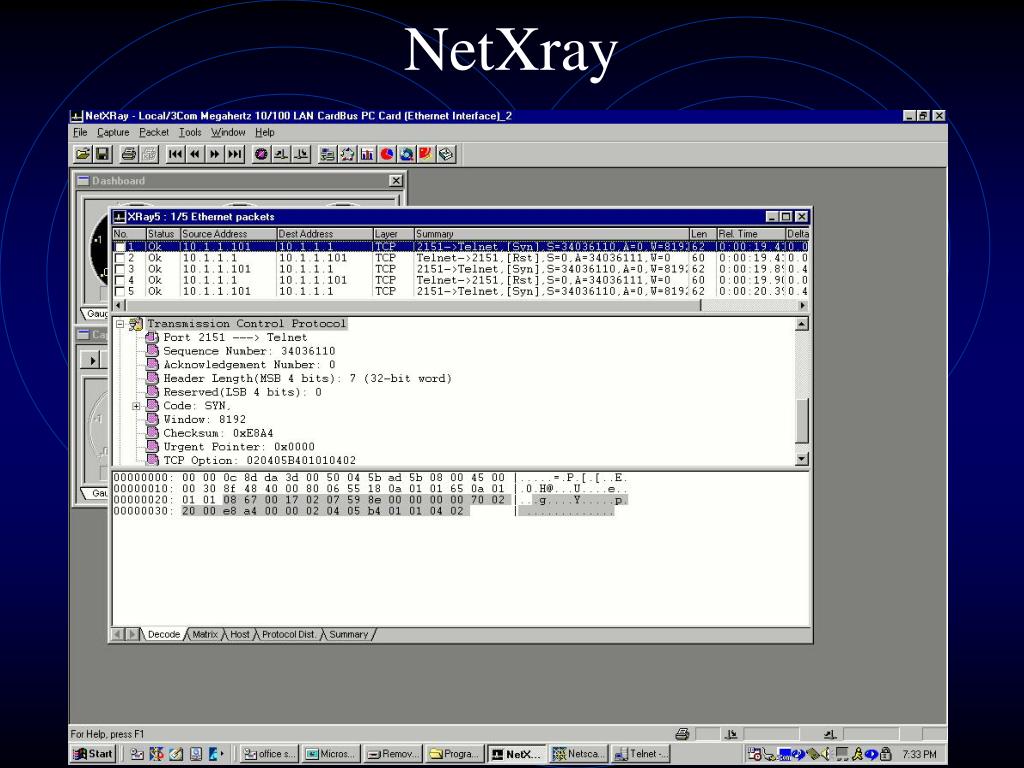Open the Capture menu
The image size is (1024, 768).
tap(113, 133)
